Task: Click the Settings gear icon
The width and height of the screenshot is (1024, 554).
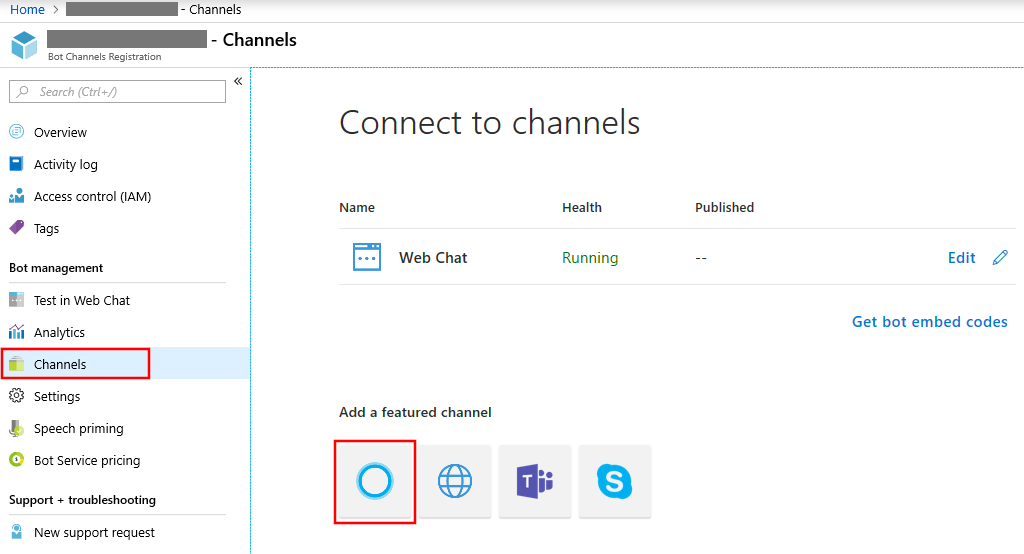Action: tap(16, 396)
